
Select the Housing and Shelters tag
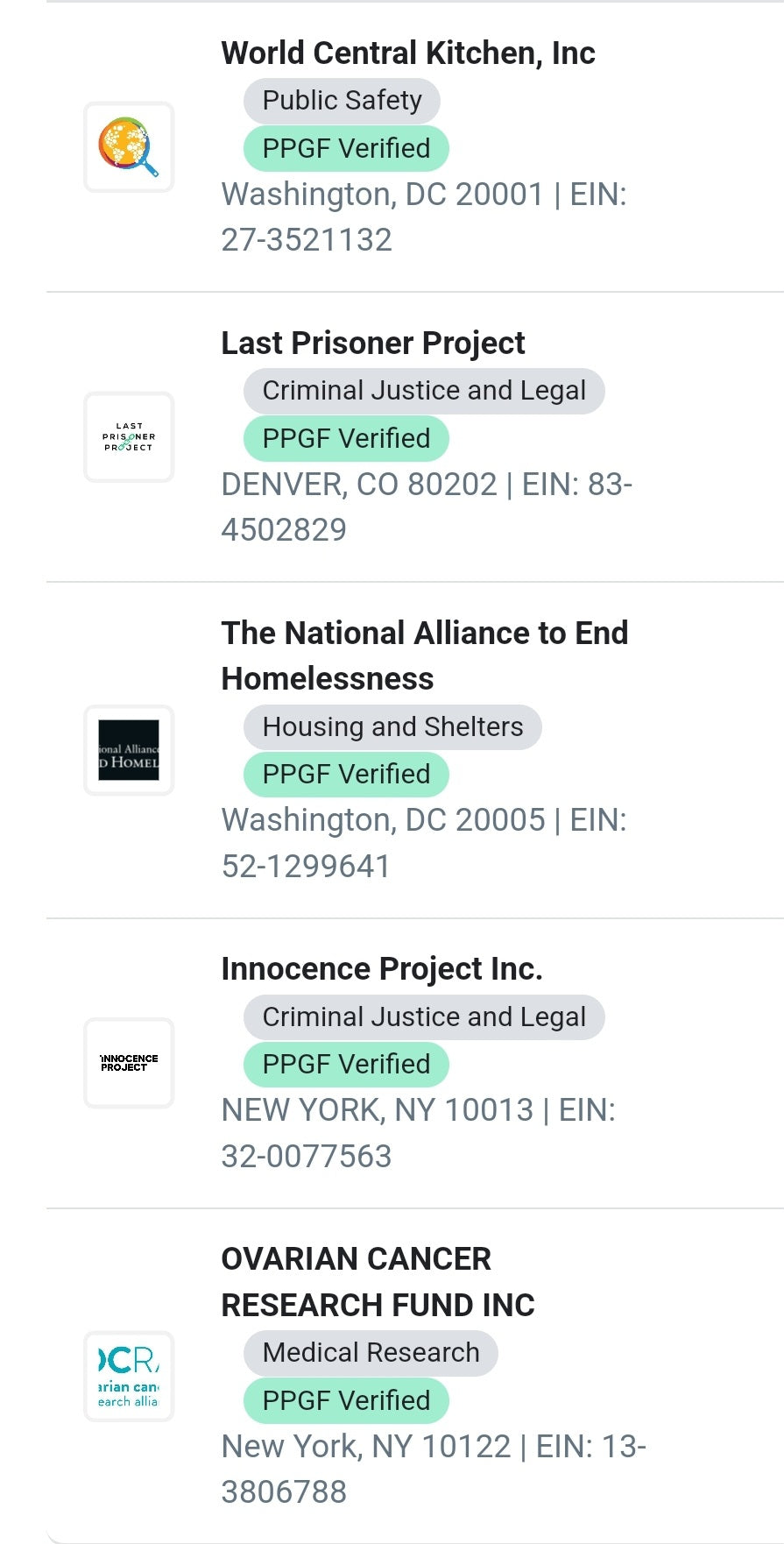coord(392,727)
